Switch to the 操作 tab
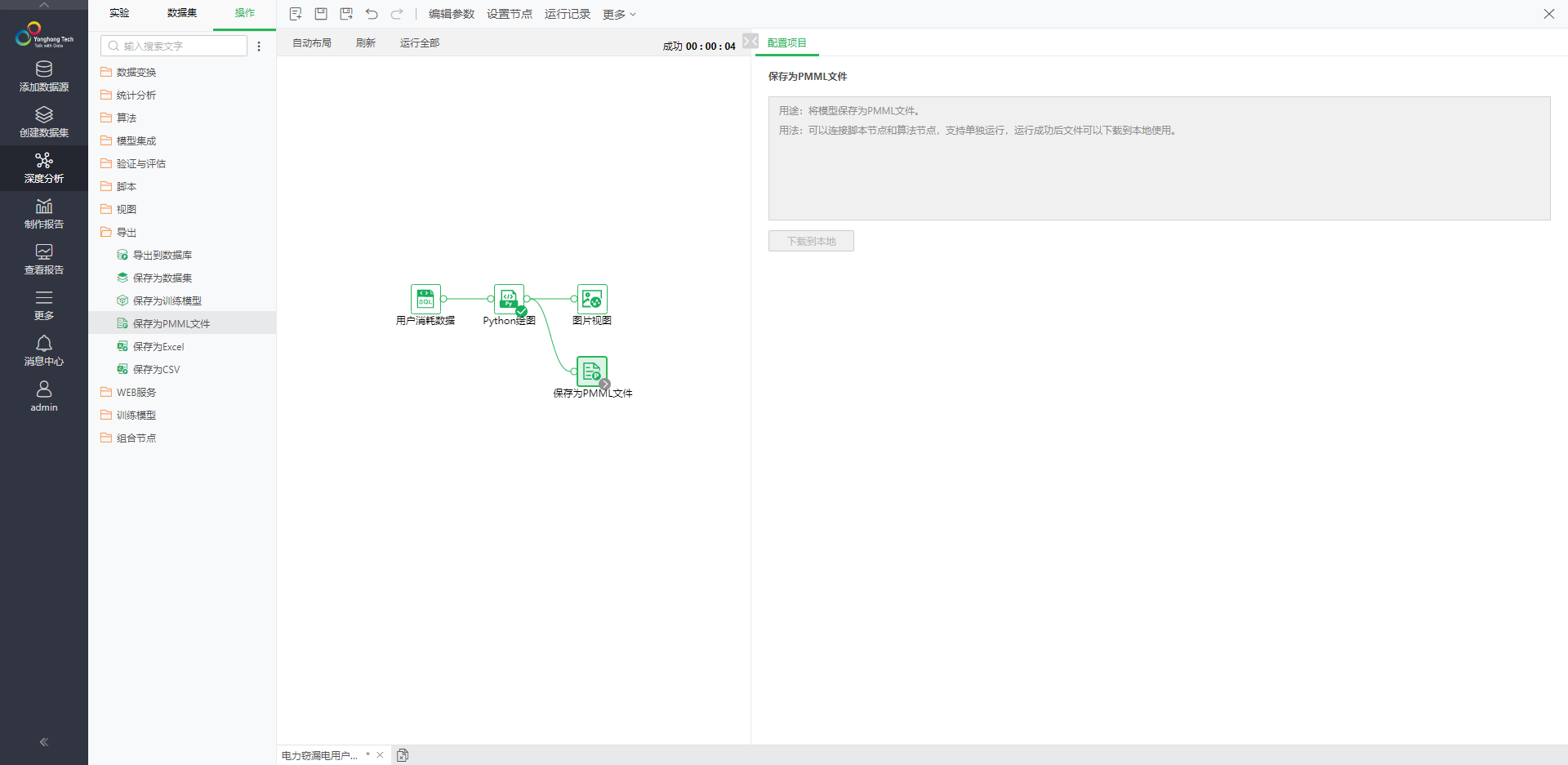This screenshot has height=765, width=1568. coord(244,13)
